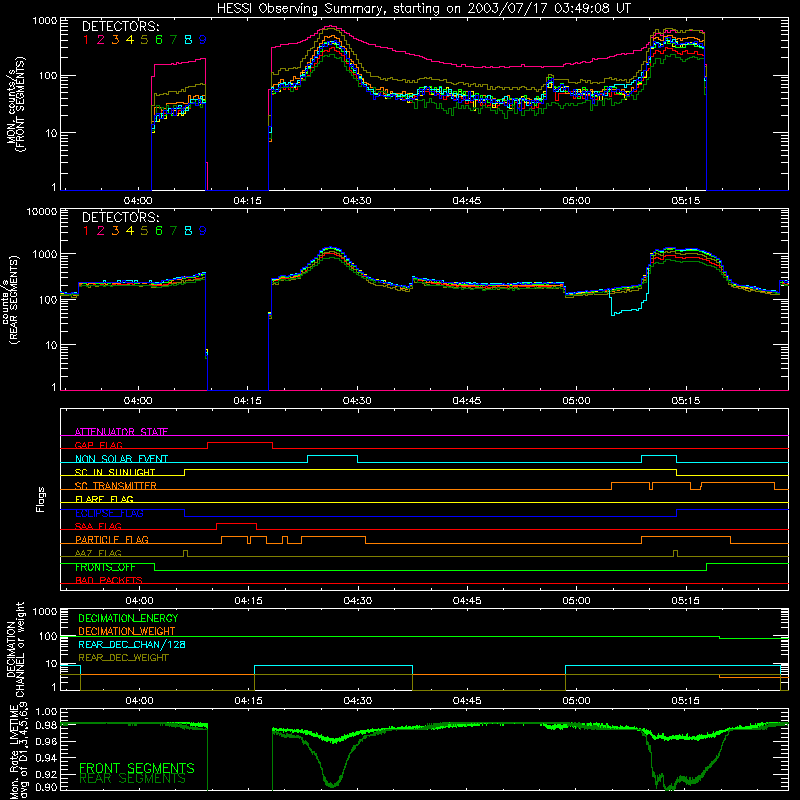Image resolution: width=800 pixels, height=800 pixels.
Task: Click the REAR SEGMENTS livetime legend label
Action: [x=133, y=779]
